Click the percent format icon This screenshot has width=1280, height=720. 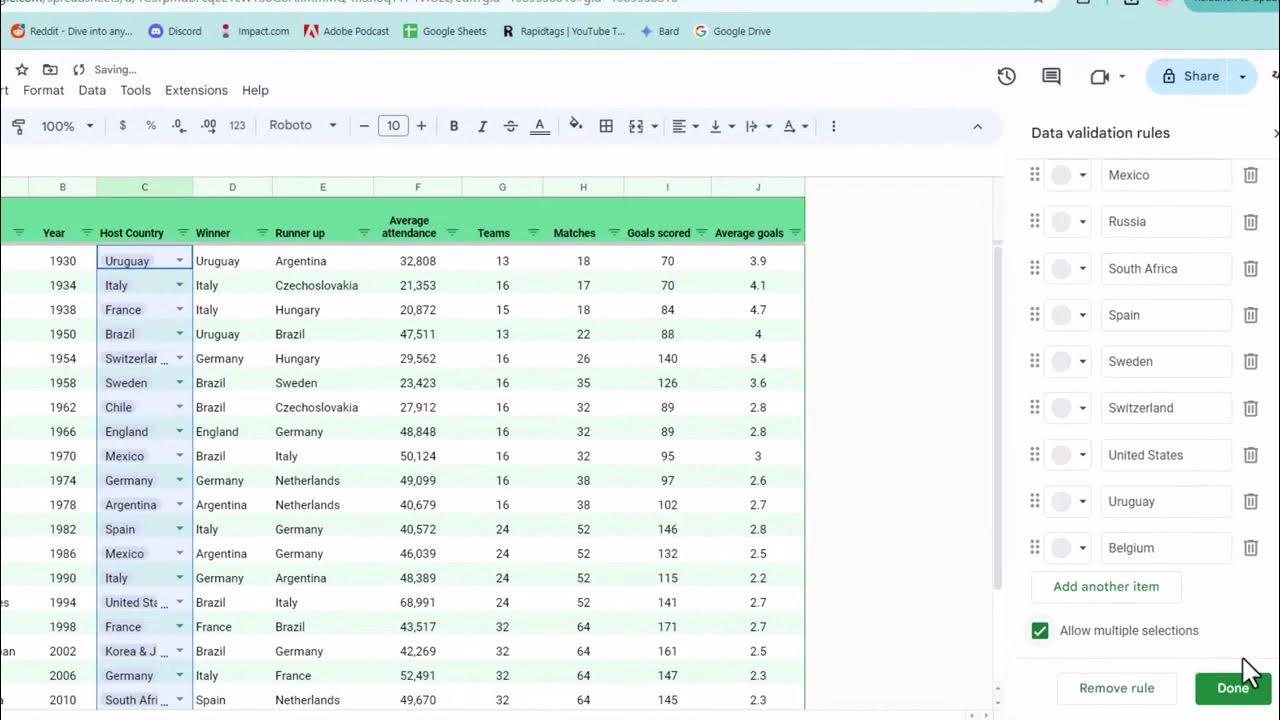[151, 126]
